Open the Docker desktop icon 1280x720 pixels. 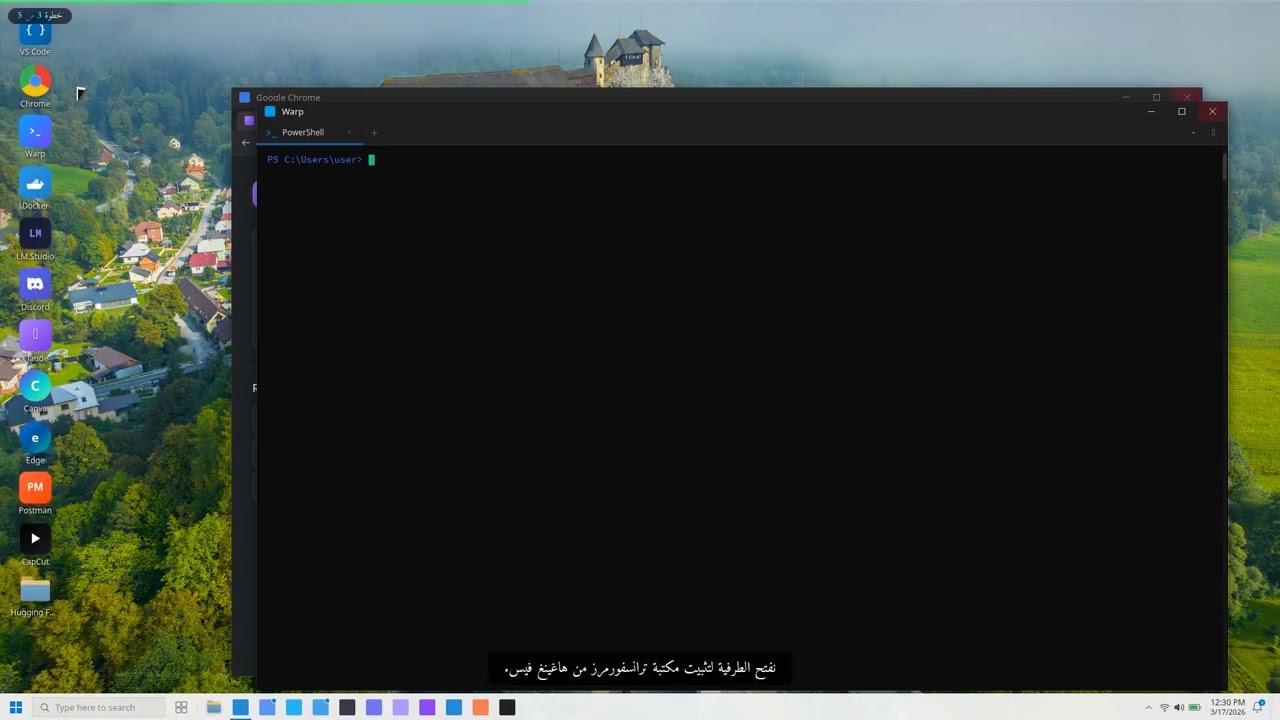coord(35,188)
